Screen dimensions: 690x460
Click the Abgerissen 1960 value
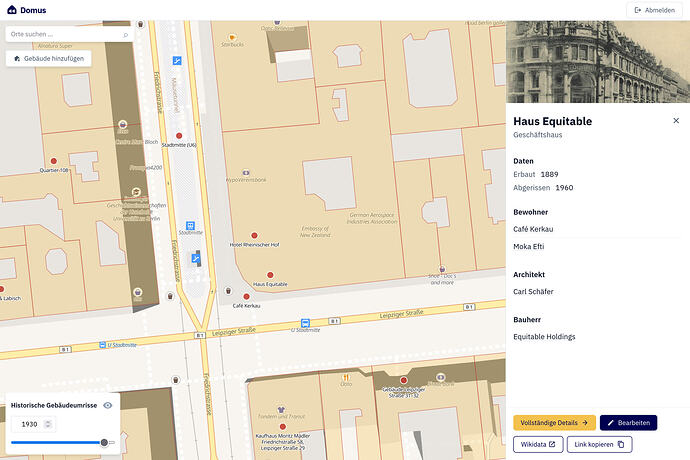click(564, 188)
